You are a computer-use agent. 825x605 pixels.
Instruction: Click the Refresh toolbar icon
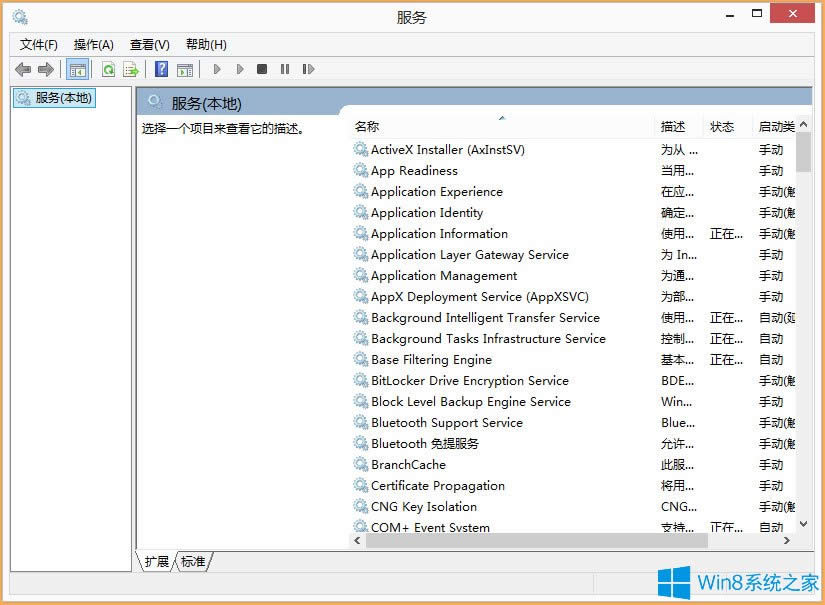[x=109, y=69]
